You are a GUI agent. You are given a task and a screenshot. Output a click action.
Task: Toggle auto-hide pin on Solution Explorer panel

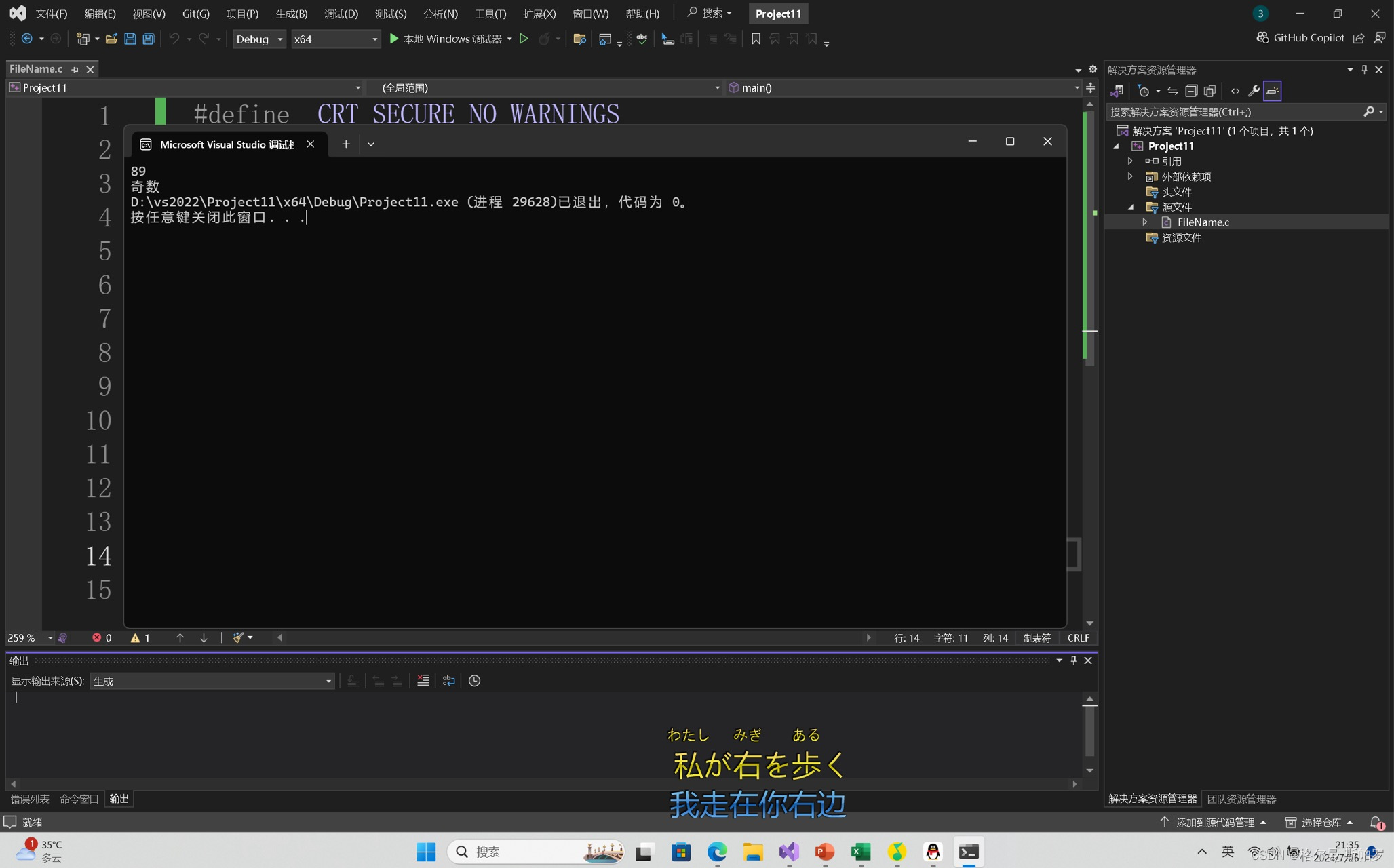pyautogui.click(x=1364, y=69)
